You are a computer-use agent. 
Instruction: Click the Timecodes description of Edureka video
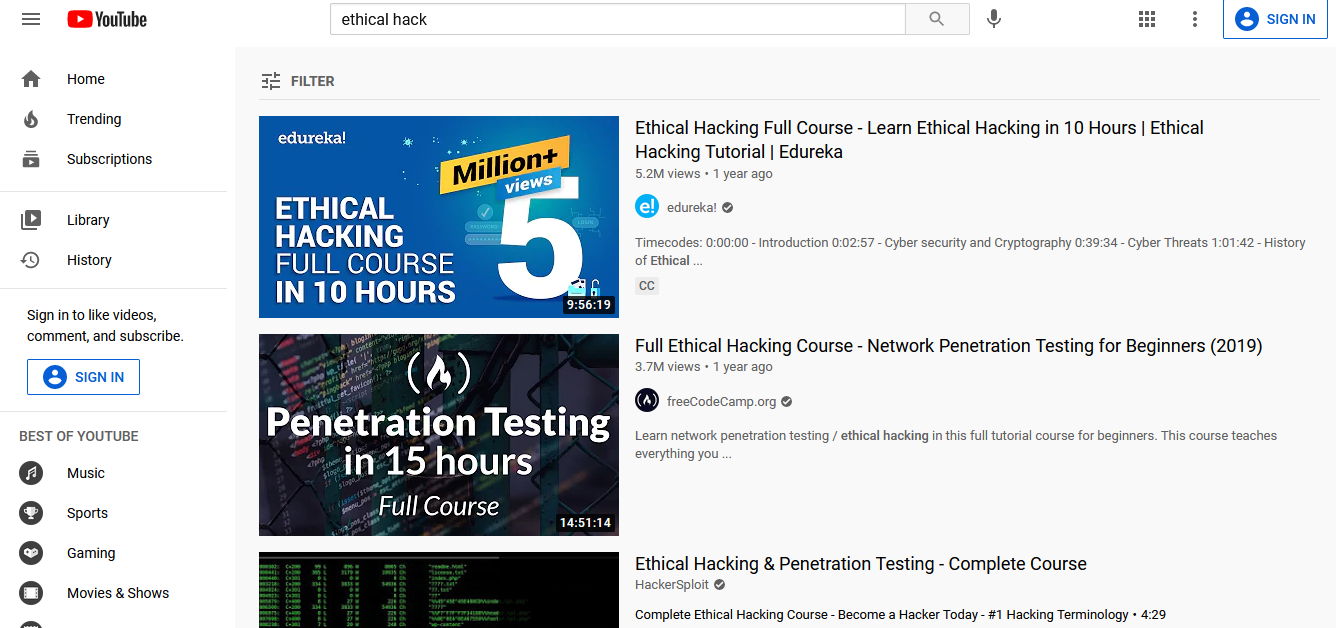[970, 252]
